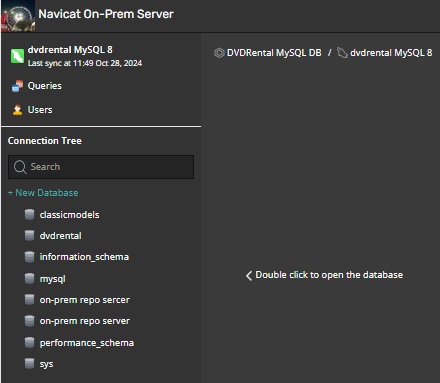The width and height of the screenshot is (440, 383).
Task: Open Queries via its icon
Action: click(17, 86)
